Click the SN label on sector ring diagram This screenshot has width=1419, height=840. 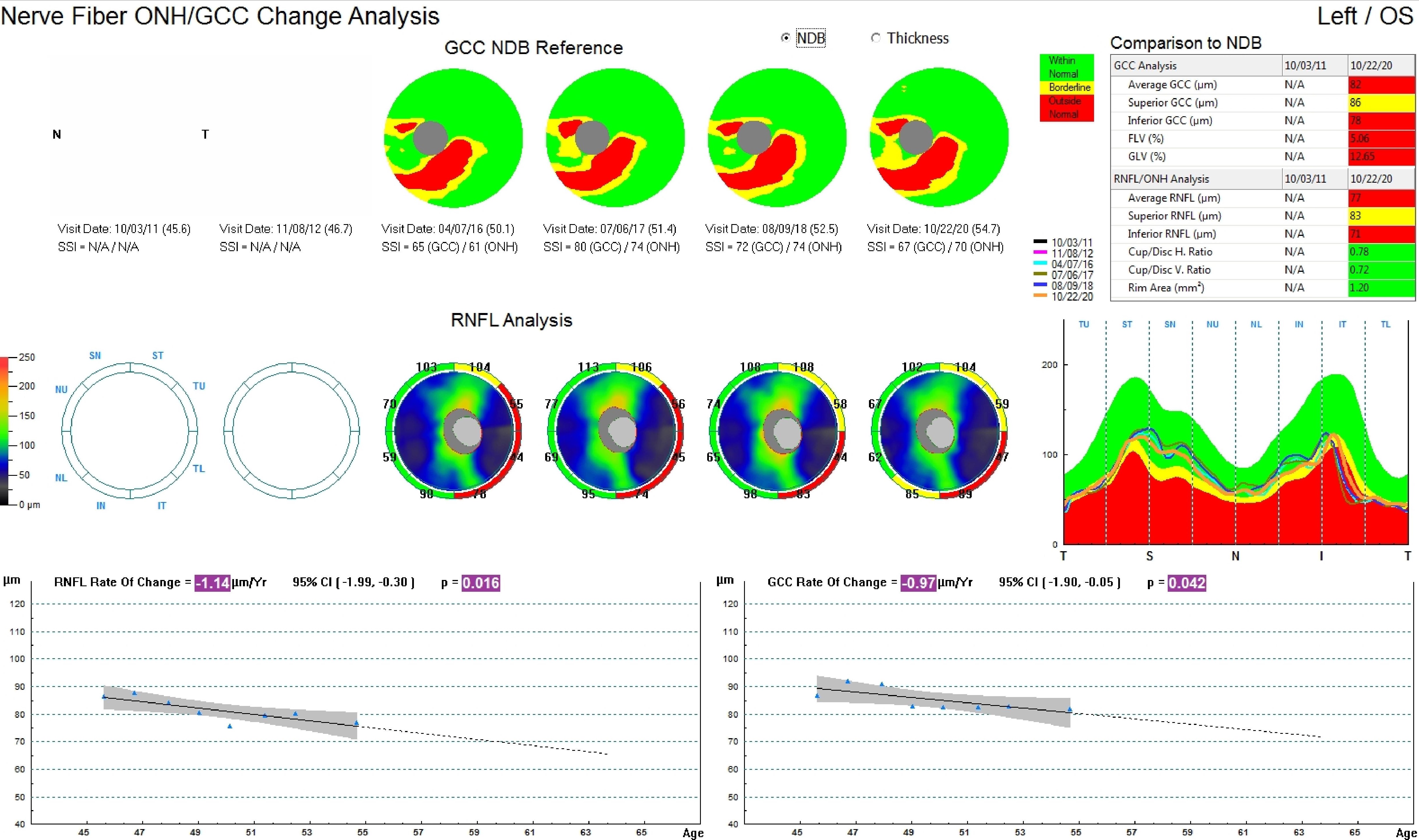tap(95, 356)
